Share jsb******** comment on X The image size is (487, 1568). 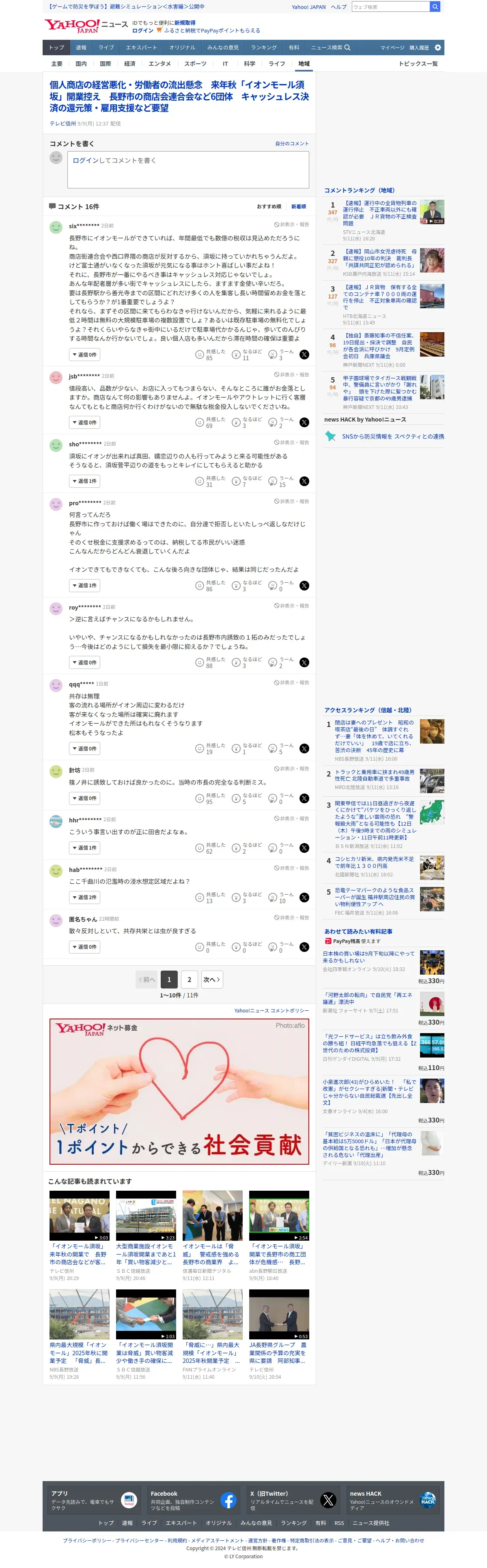pyautogui.click(x=304, y=422)
